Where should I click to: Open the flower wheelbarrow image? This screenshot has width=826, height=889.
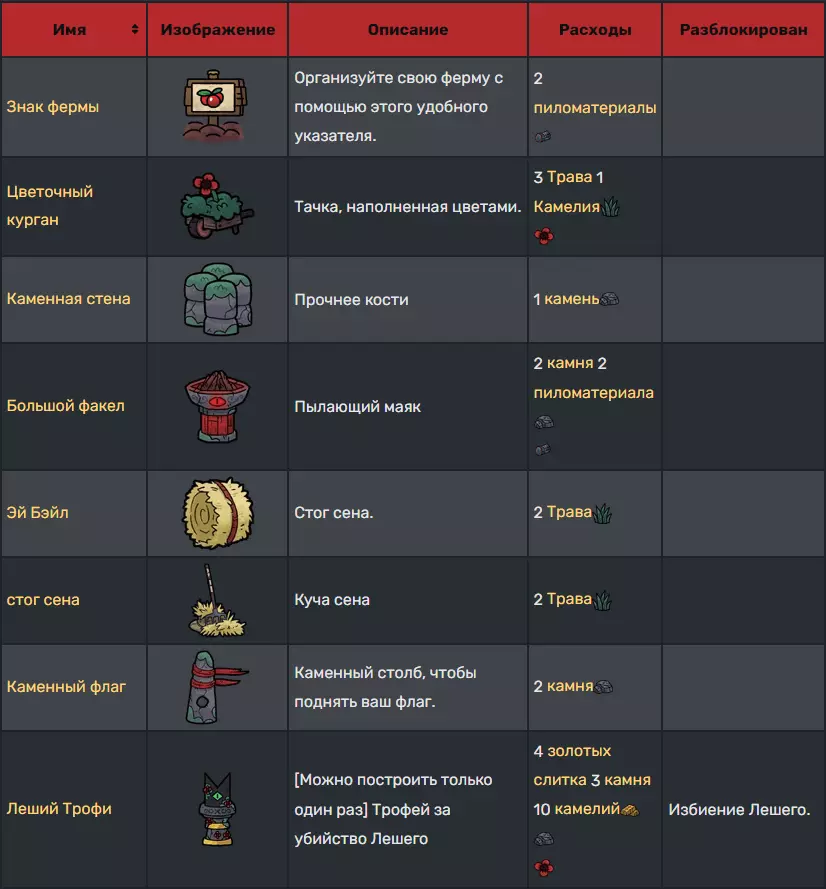point(215,204)
